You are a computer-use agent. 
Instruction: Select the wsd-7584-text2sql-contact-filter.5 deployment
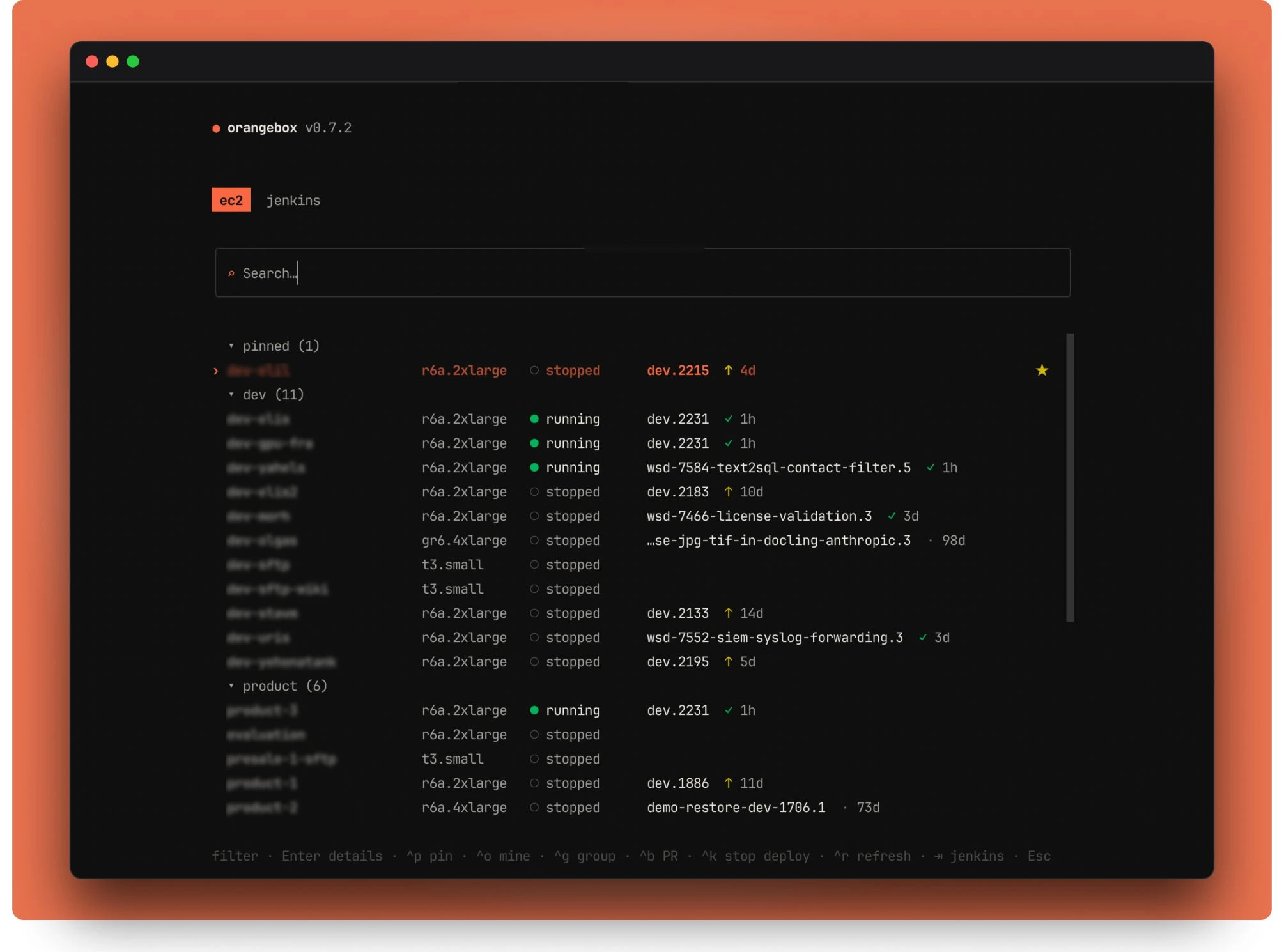[778, 467]
